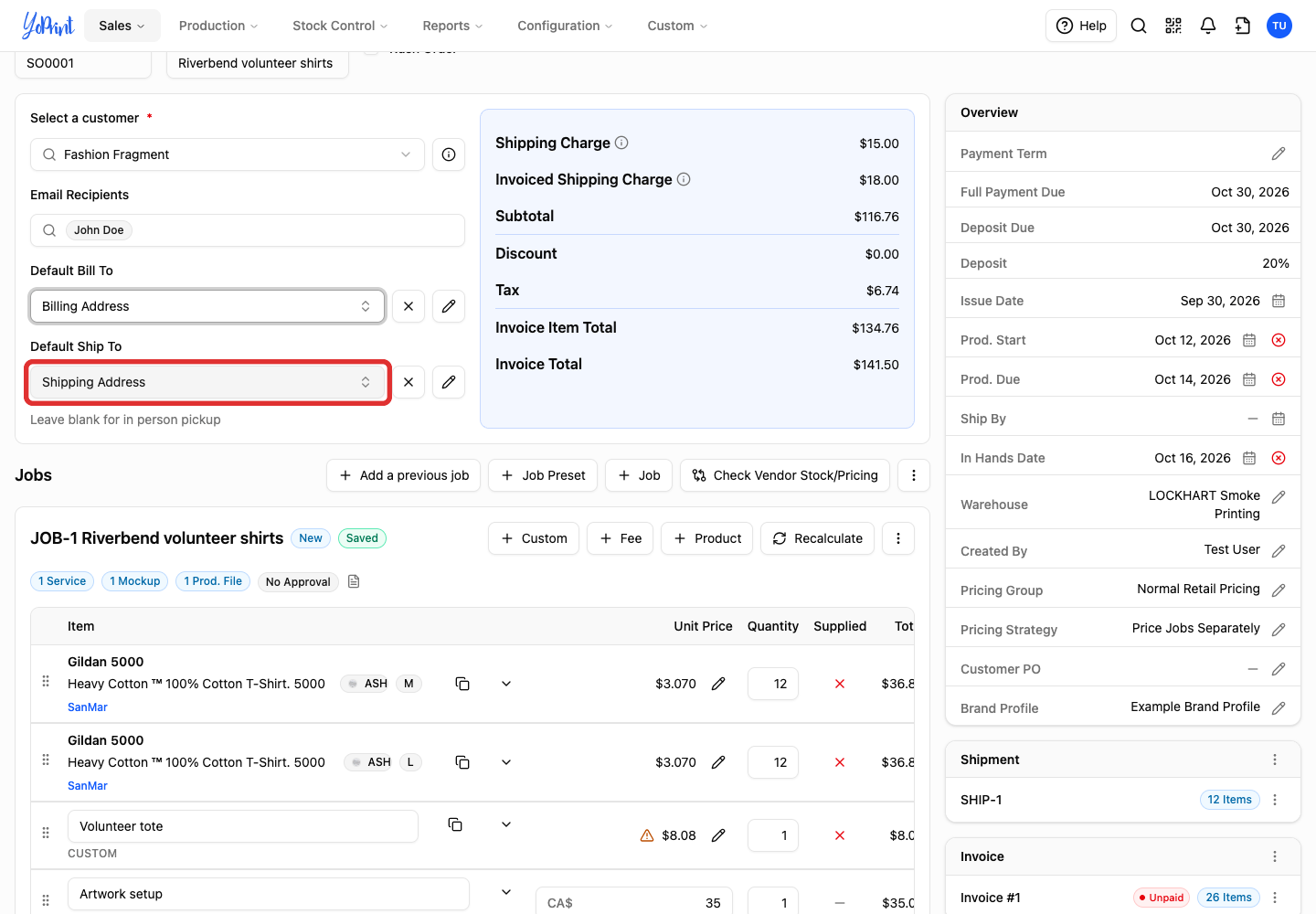Open the QR code scanner icon
This screenshot has width=1316, height=914.
(x=1173, y=26)
